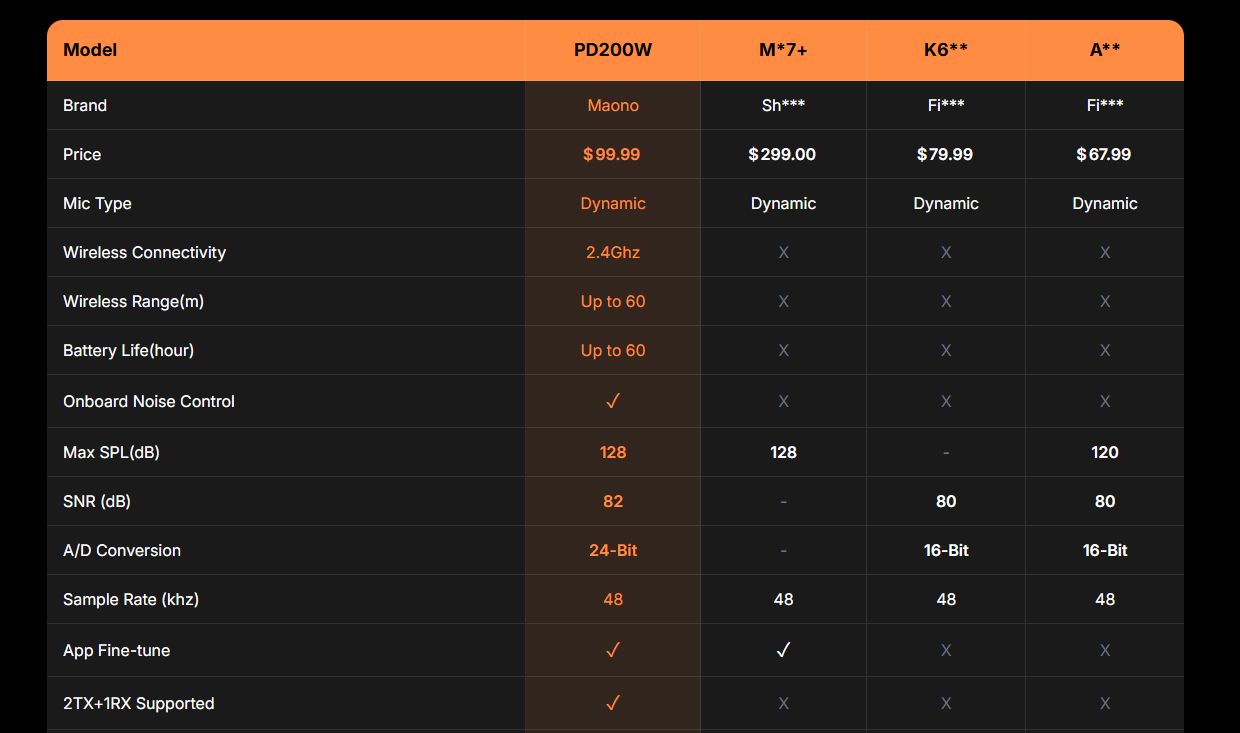Click the A** X for Onboard Noise Control
1240x733 pixels.
pyautogui.click(x=1105, y=402)
